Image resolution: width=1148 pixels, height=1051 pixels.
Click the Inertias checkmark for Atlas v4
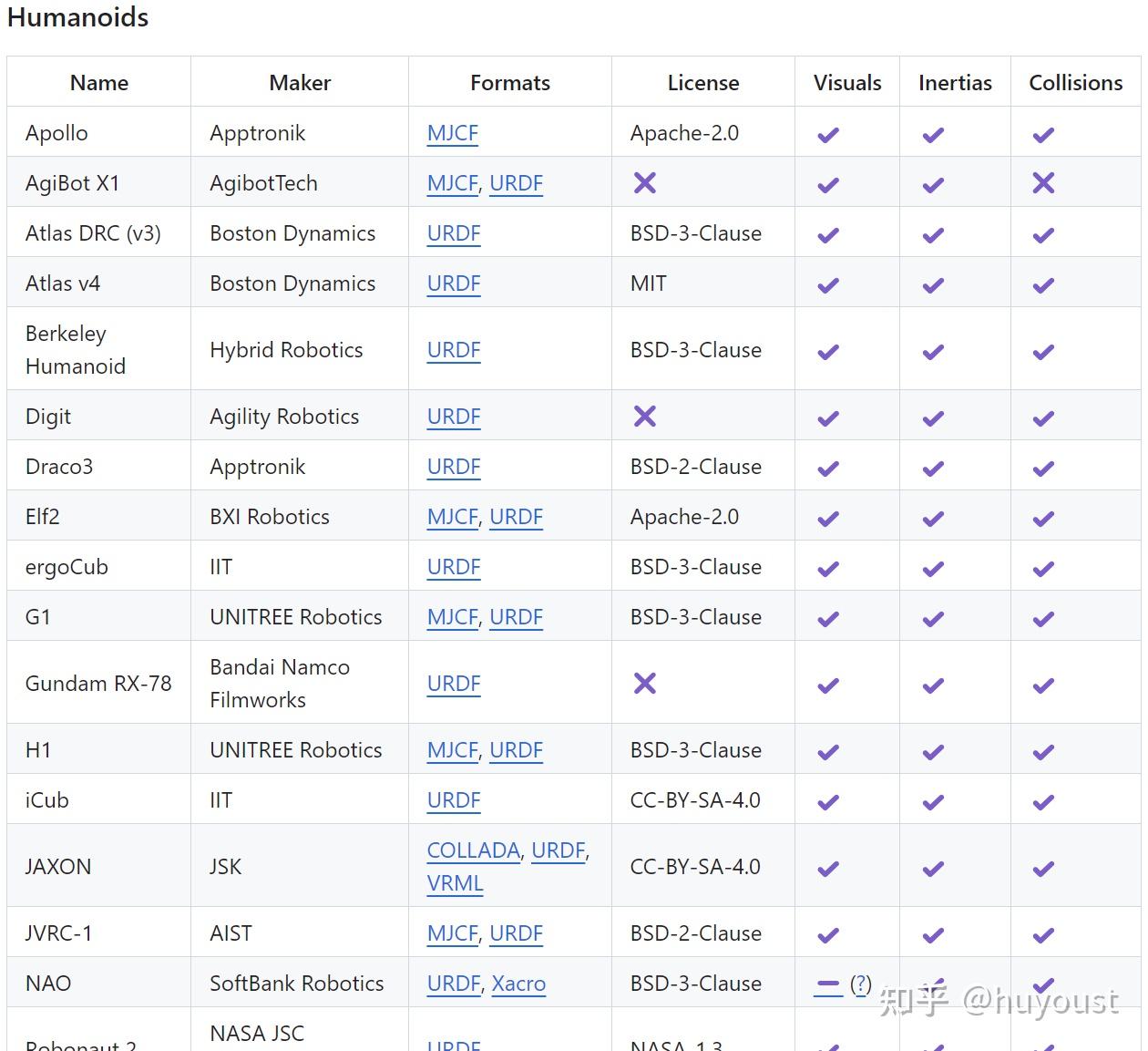click(x=933, y=285)
